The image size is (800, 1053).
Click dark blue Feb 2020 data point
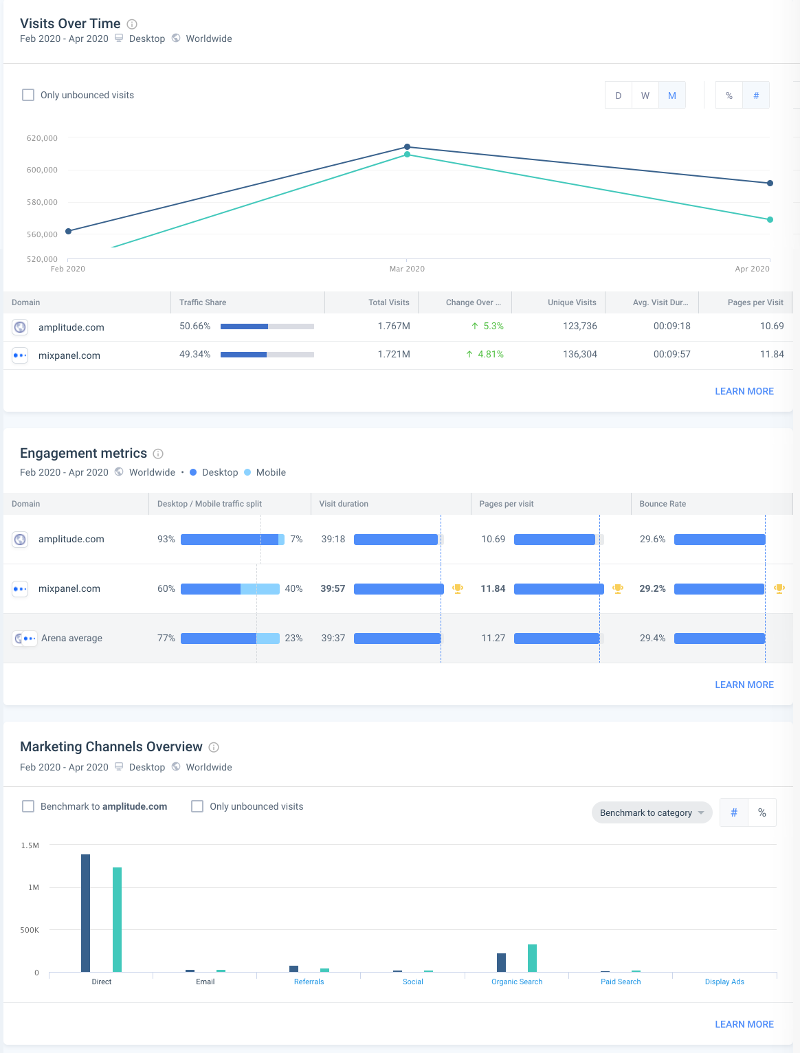68,231
